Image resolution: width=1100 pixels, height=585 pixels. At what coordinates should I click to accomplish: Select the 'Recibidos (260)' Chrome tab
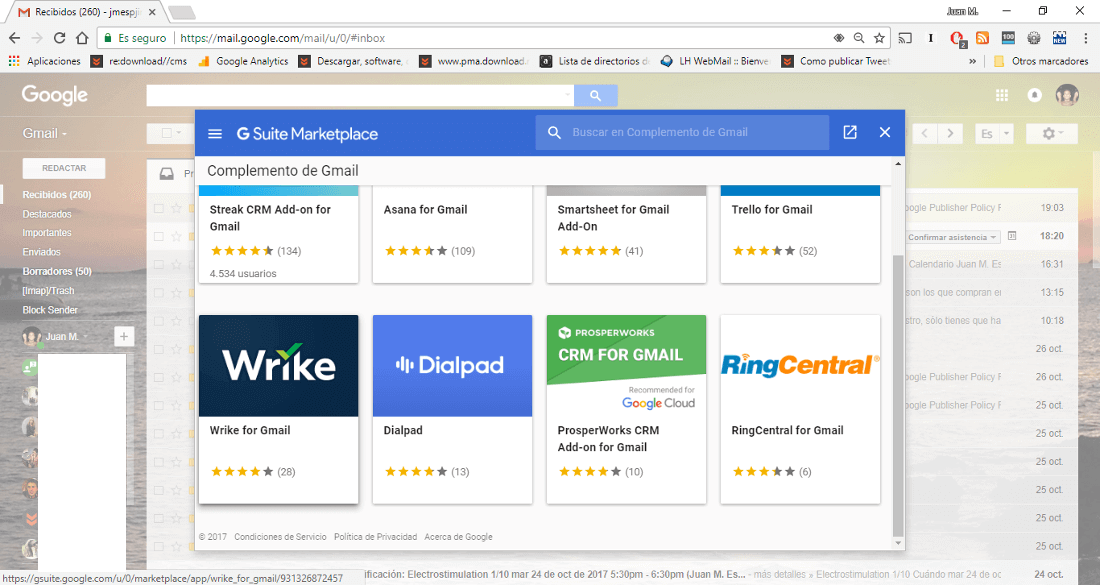click(87, 12)
